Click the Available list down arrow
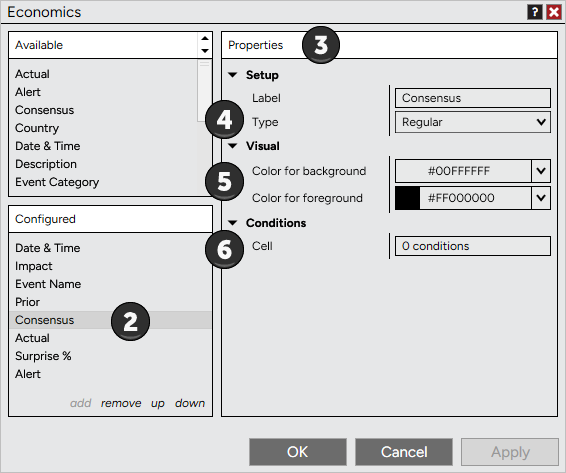The height and width of the screenshot is (473, 566). click(x=205, y=51)
